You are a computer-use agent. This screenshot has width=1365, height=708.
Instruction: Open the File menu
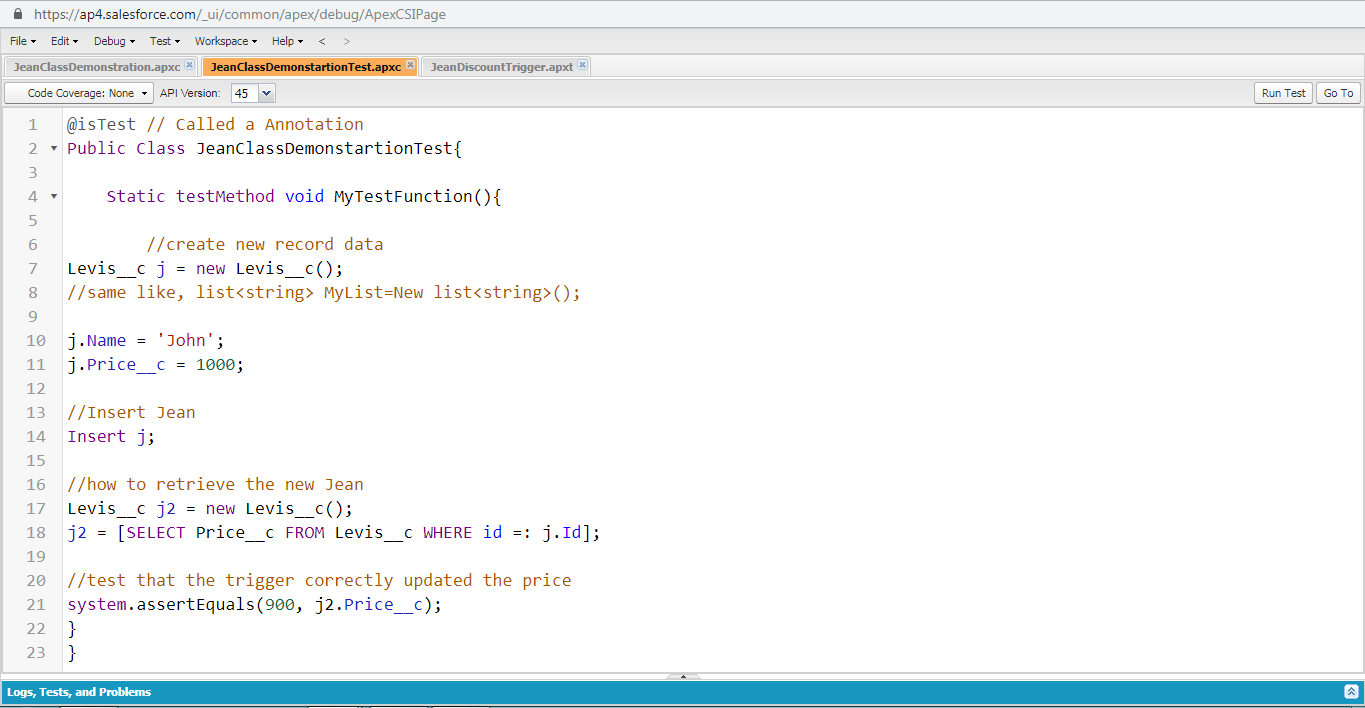click(x=22, y=41)
